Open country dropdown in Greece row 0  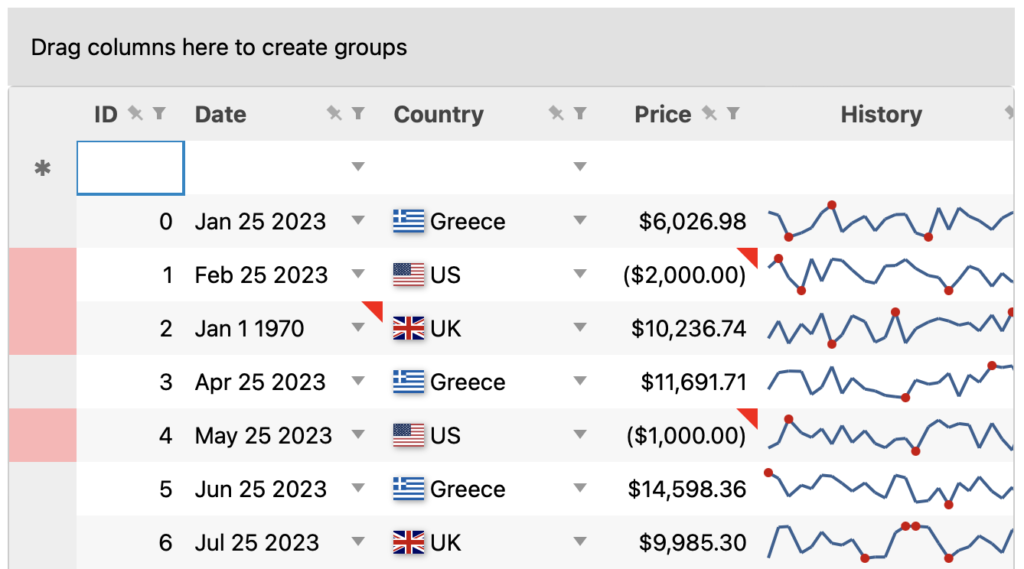click(580, 221)
